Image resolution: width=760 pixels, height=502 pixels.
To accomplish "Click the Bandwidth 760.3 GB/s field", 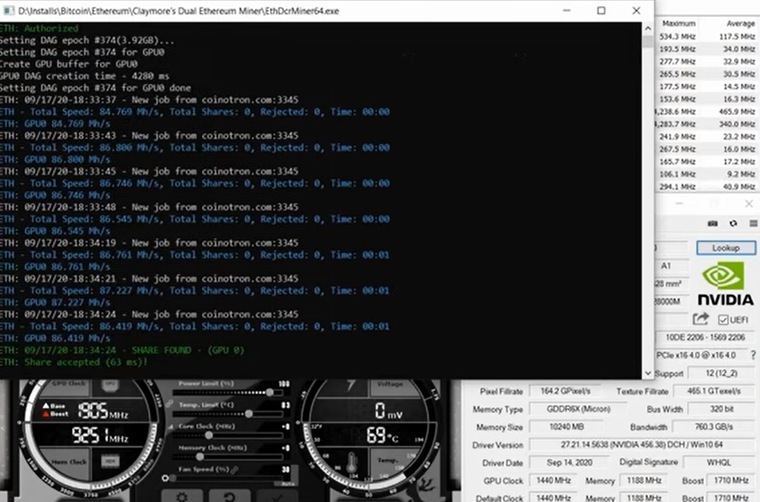I will click(x=714, y=427).
